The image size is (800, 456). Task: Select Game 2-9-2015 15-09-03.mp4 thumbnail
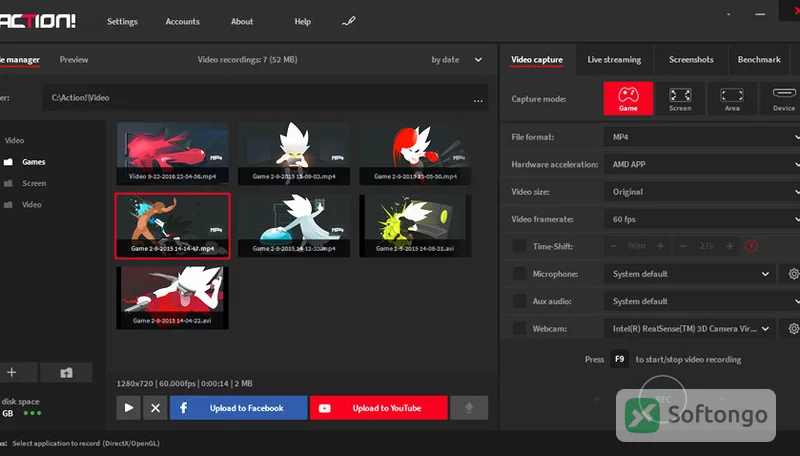point(294,153)
